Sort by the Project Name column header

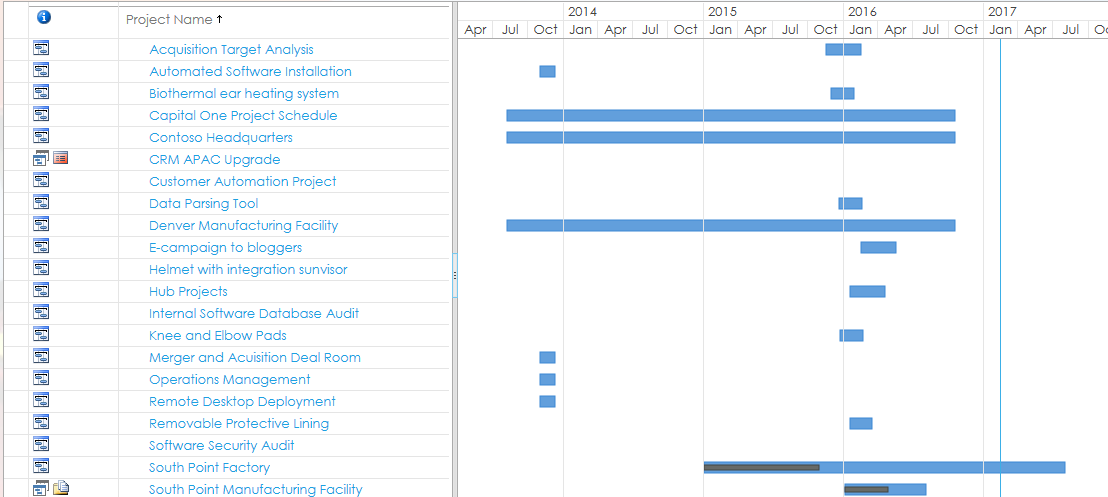tap(168, 20)
